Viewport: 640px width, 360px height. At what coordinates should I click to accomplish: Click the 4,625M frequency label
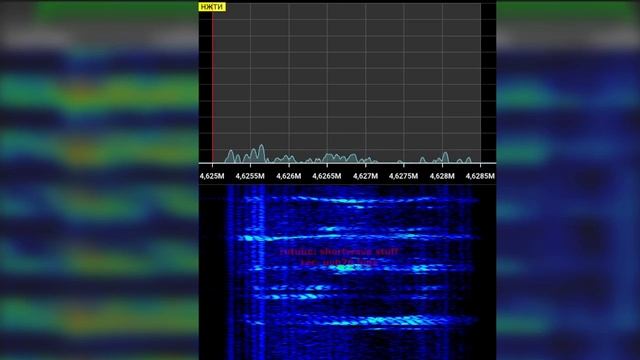coord(212,176)
